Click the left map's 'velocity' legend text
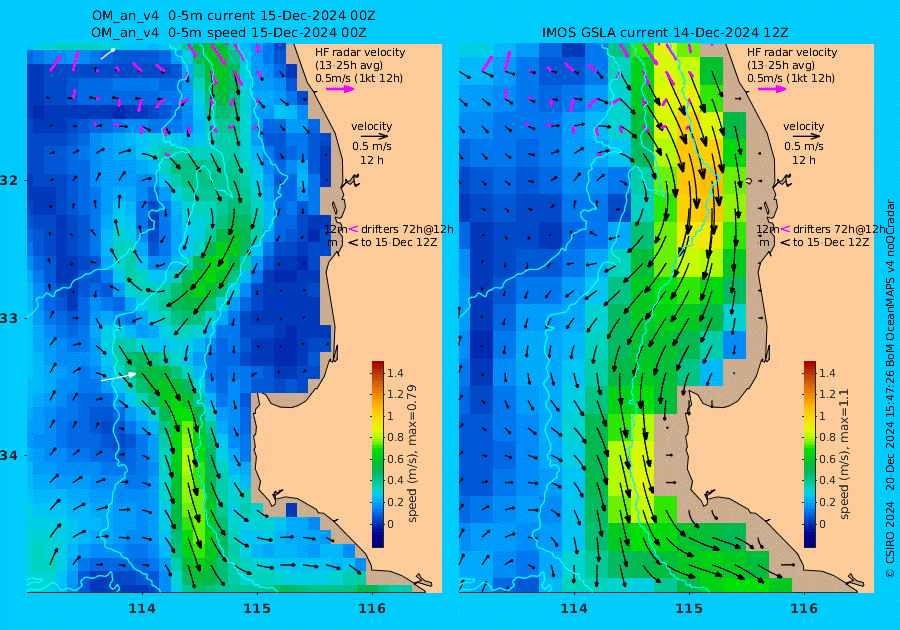This screenshot has height=630, width=900. (371, 126)
